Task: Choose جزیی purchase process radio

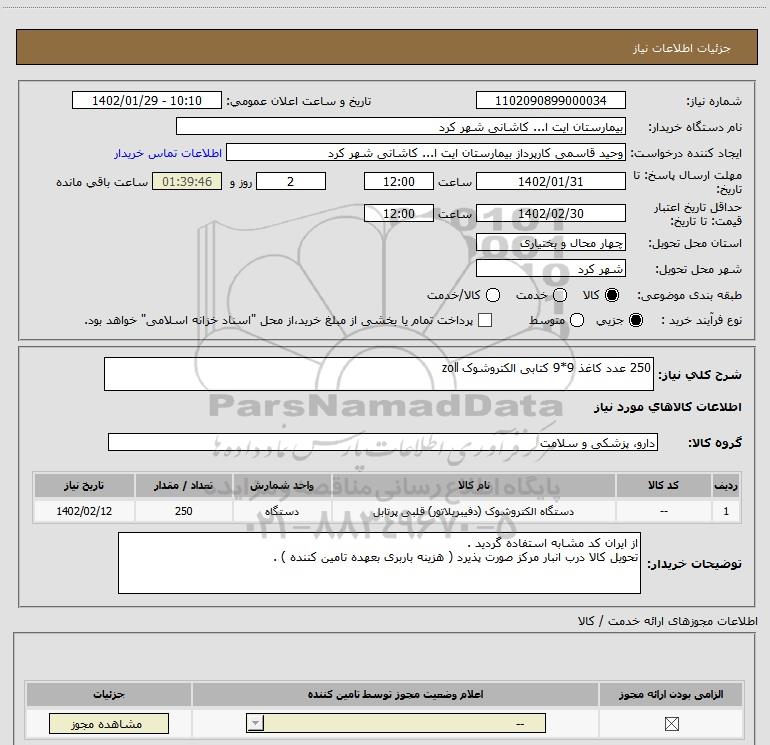Action: click(x=635, y=320)
